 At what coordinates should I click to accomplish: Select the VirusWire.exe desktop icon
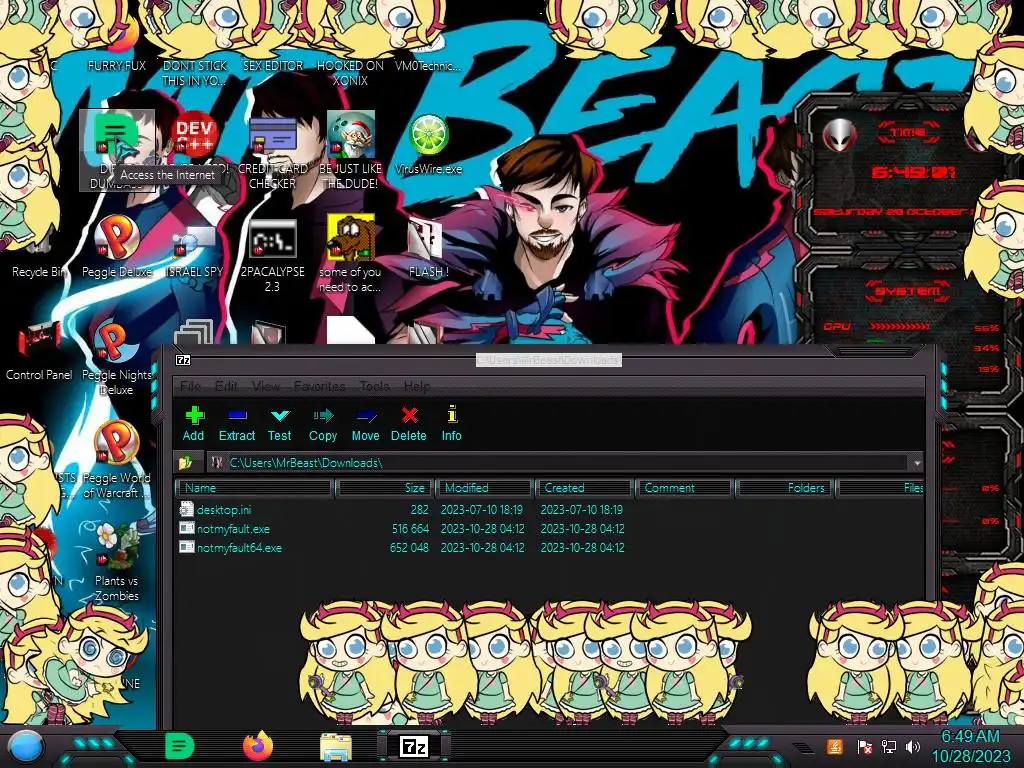click(428, 145)
